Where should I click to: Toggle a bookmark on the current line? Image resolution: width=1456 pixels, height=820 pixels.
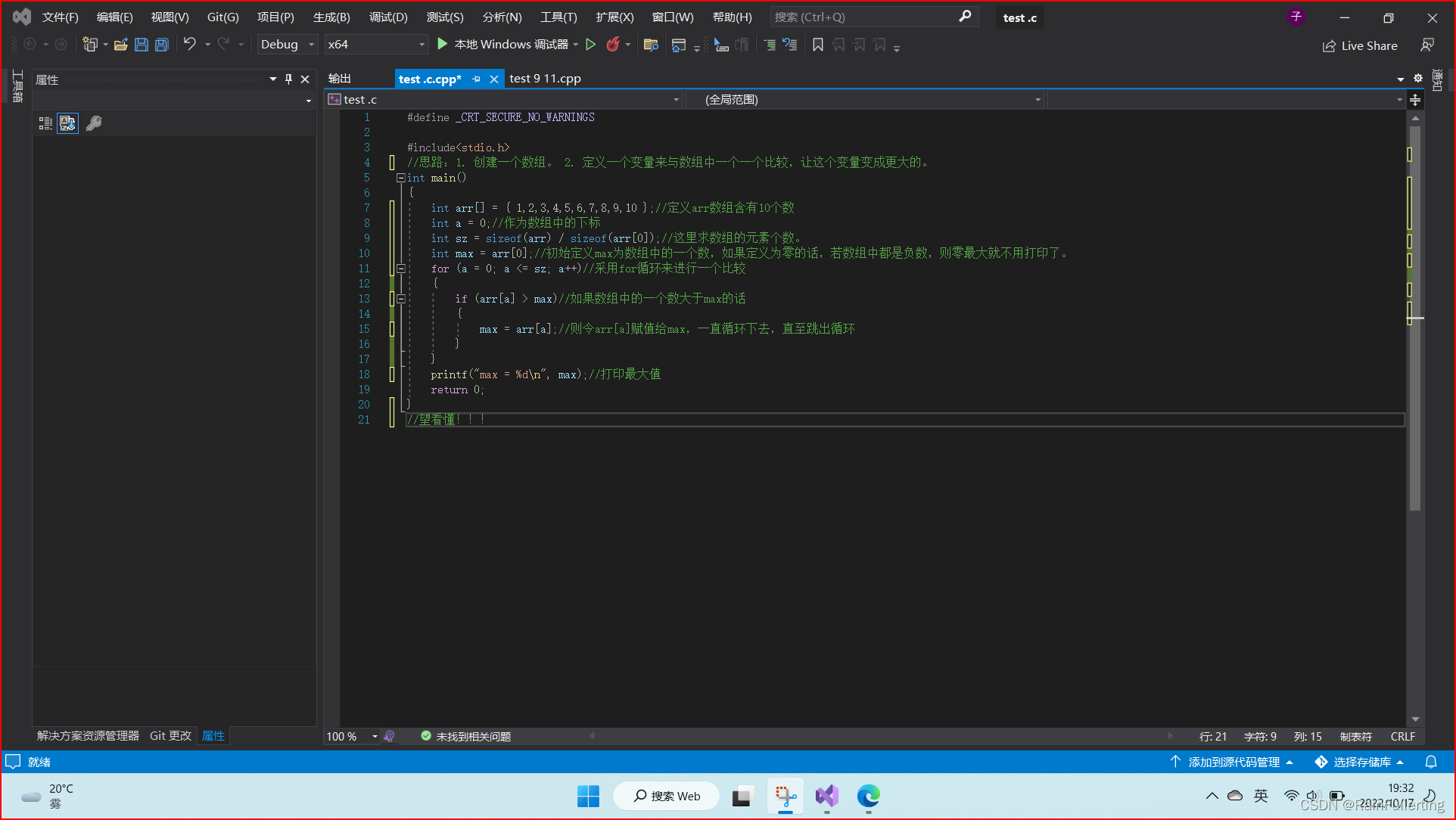(x=818, y=45)
